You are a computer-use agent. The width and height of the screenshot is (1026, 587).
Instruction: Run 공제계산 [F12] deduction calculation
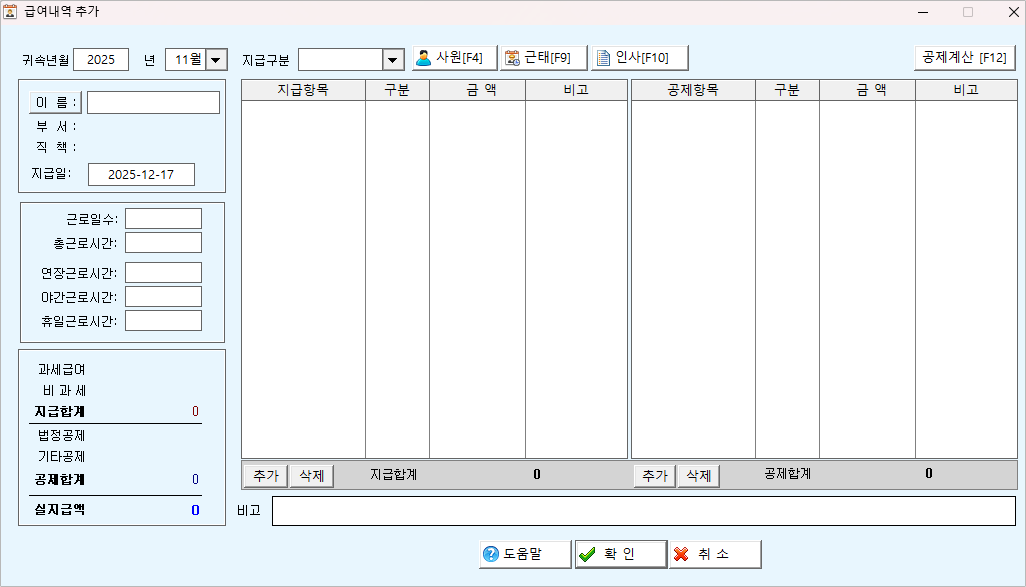(964, 58)
